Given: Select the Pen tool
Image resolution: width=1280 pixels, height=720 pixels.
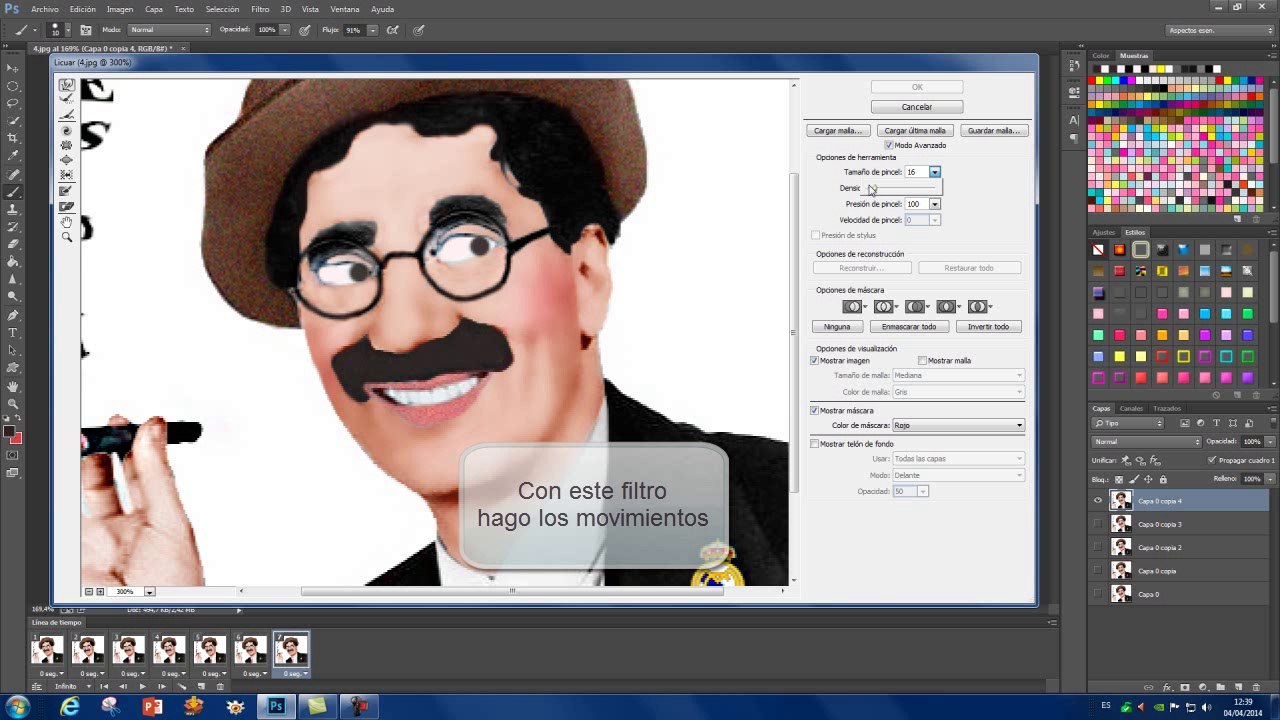Looking at the screenshot, I should [x=13, y=315].
